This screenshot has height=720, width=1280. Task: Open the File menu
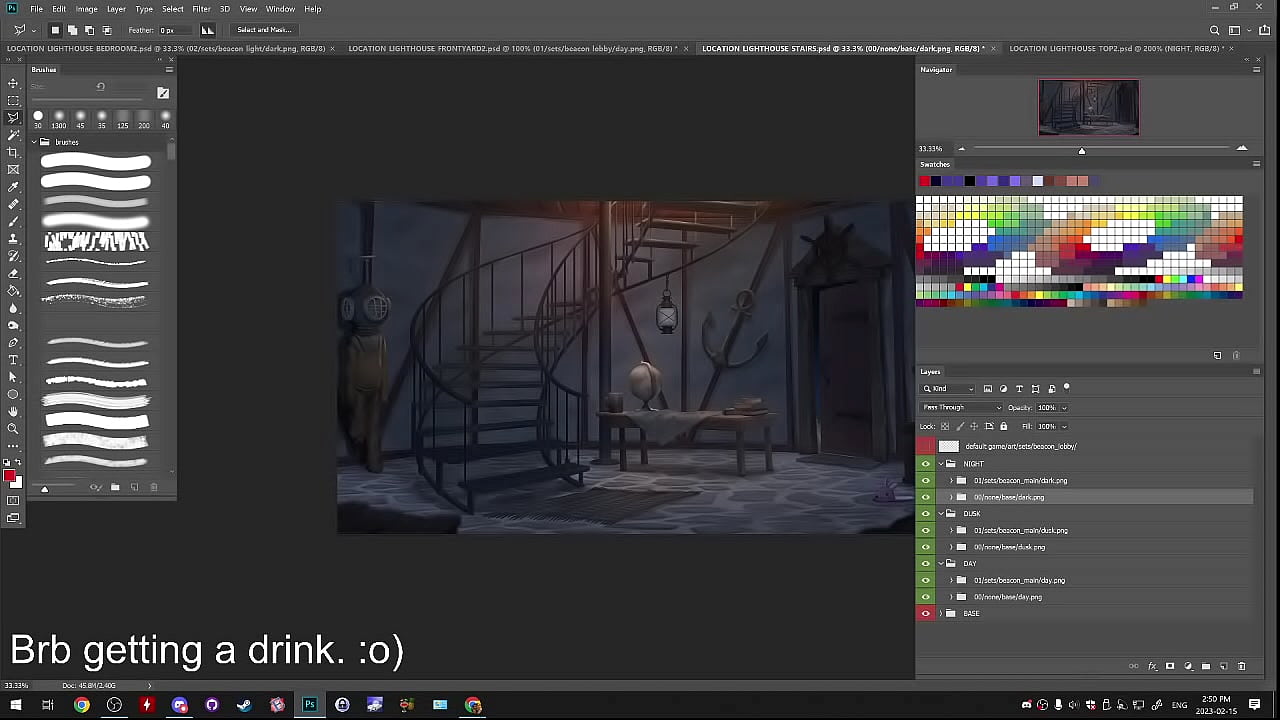point(36,9)
